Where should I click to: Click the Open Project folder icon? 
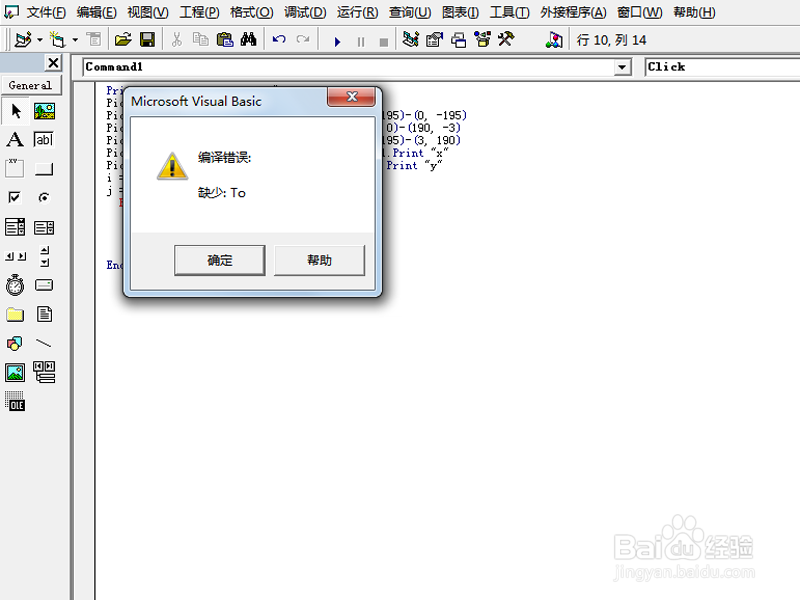[123, 39]
